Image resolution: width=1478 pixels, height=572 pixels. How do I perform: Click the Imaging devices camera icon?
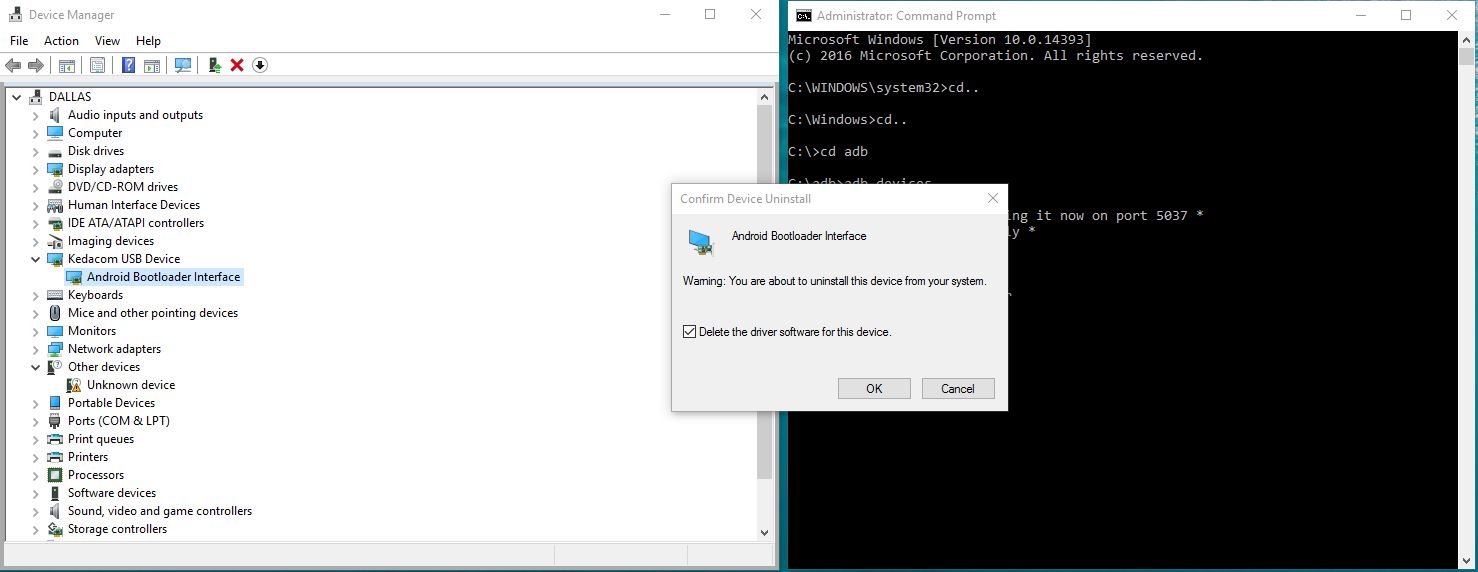coord(55,241)
